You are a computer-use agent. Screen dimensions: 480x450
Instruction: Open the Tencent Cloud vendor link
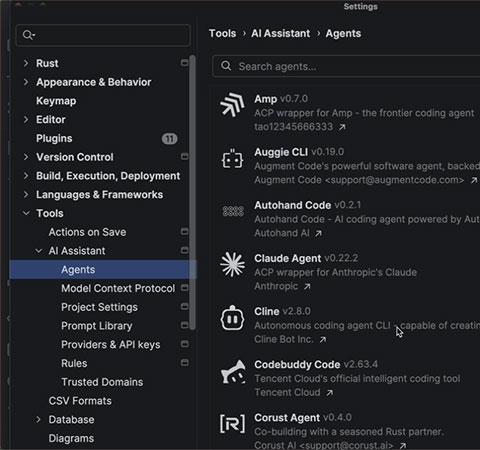point(287,392)
